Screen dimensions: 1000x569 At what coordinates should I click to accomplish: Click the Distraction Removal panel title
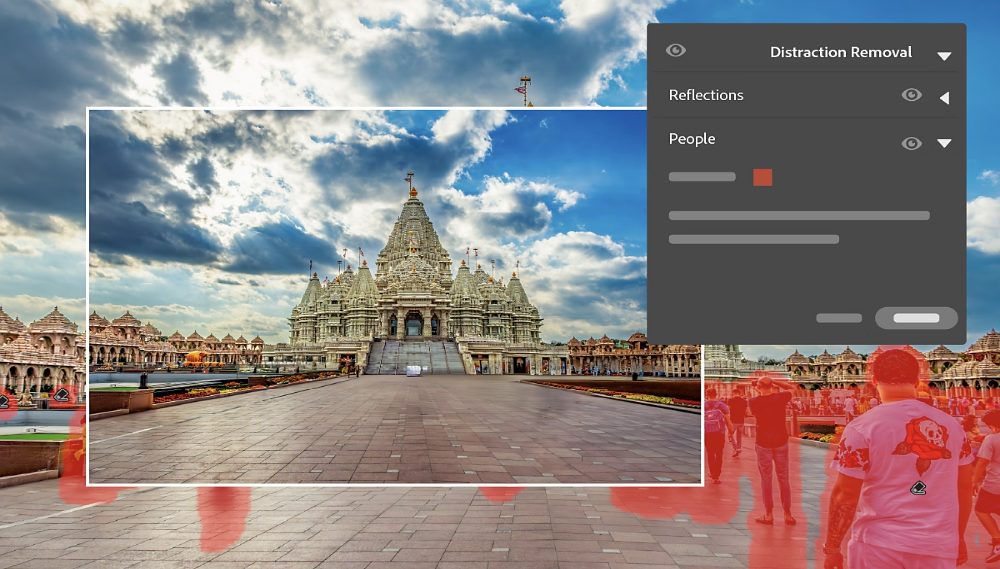pyautogui.click(x=840, y=52)
